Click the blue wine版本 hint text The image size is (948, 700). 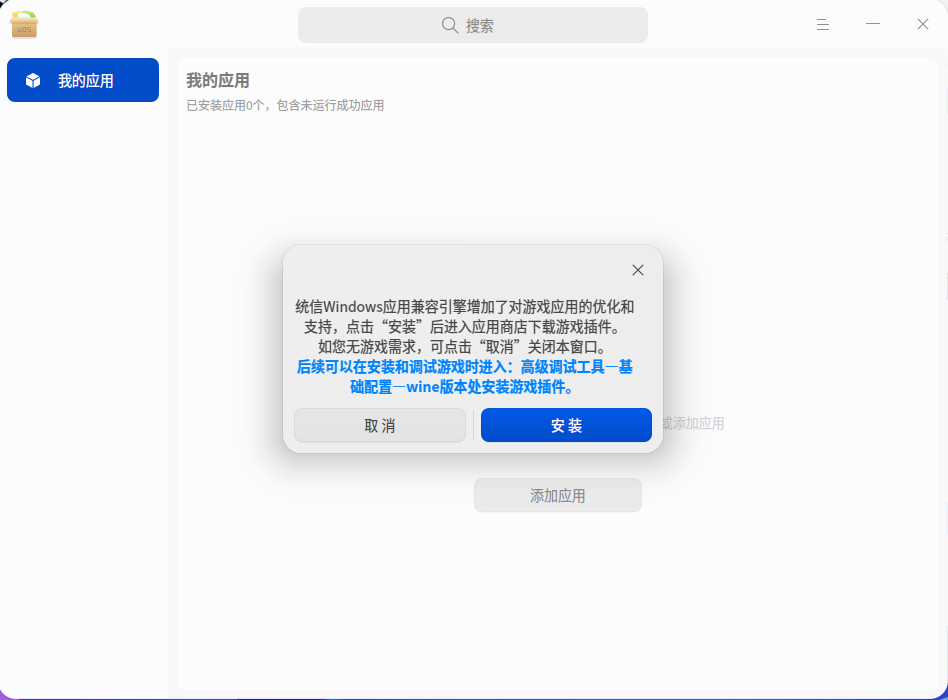tap(464, 377)
